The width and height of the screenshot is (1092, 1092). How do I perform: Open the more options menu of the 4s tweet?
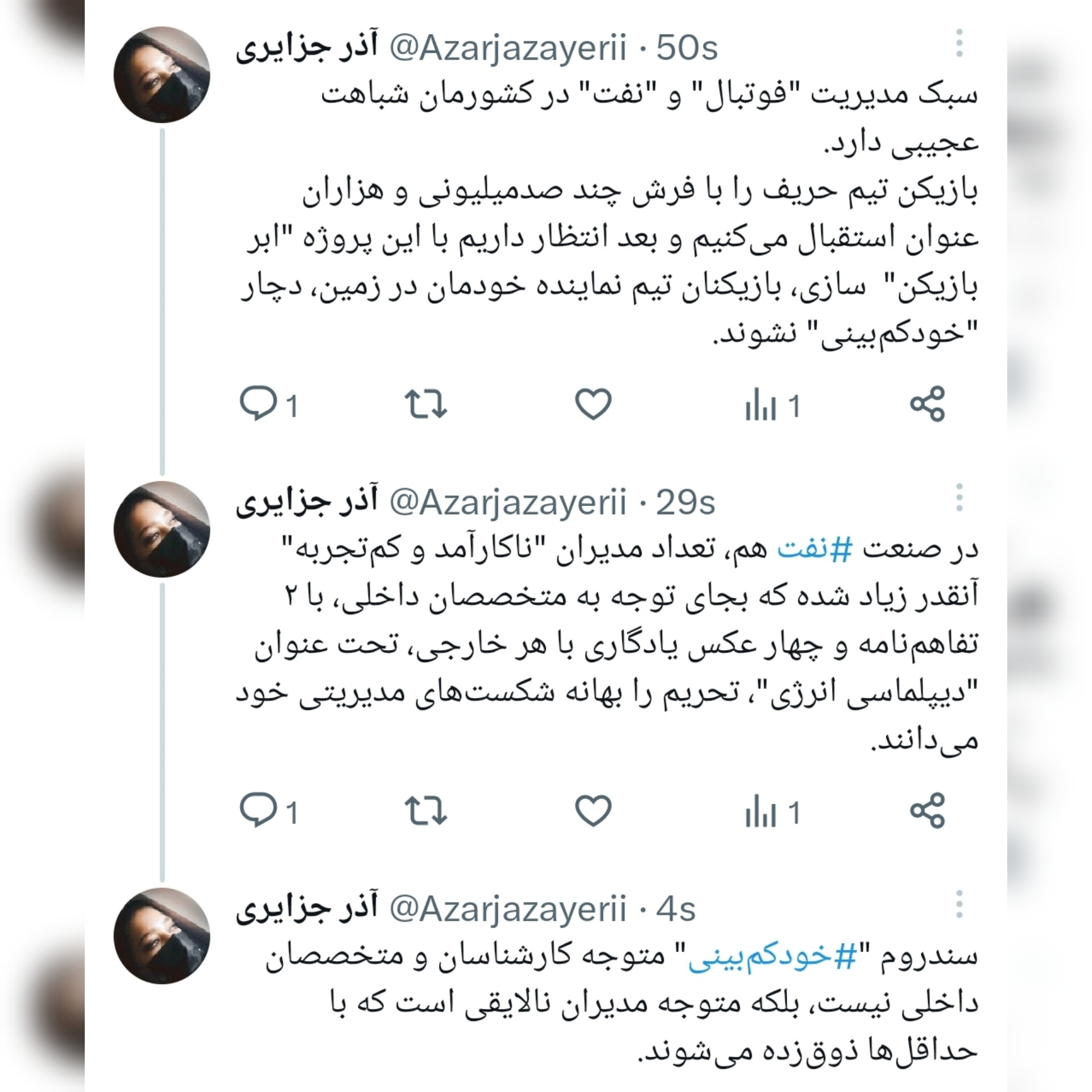click(959, 904)
